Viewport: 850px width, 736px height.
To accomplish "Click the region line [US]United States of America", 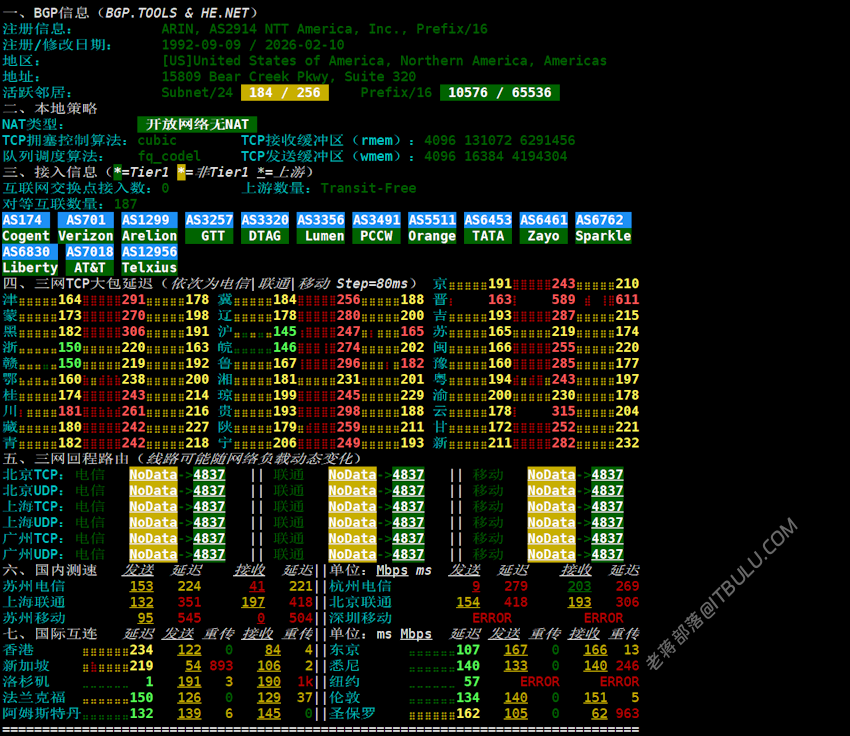I will [384, 61].
